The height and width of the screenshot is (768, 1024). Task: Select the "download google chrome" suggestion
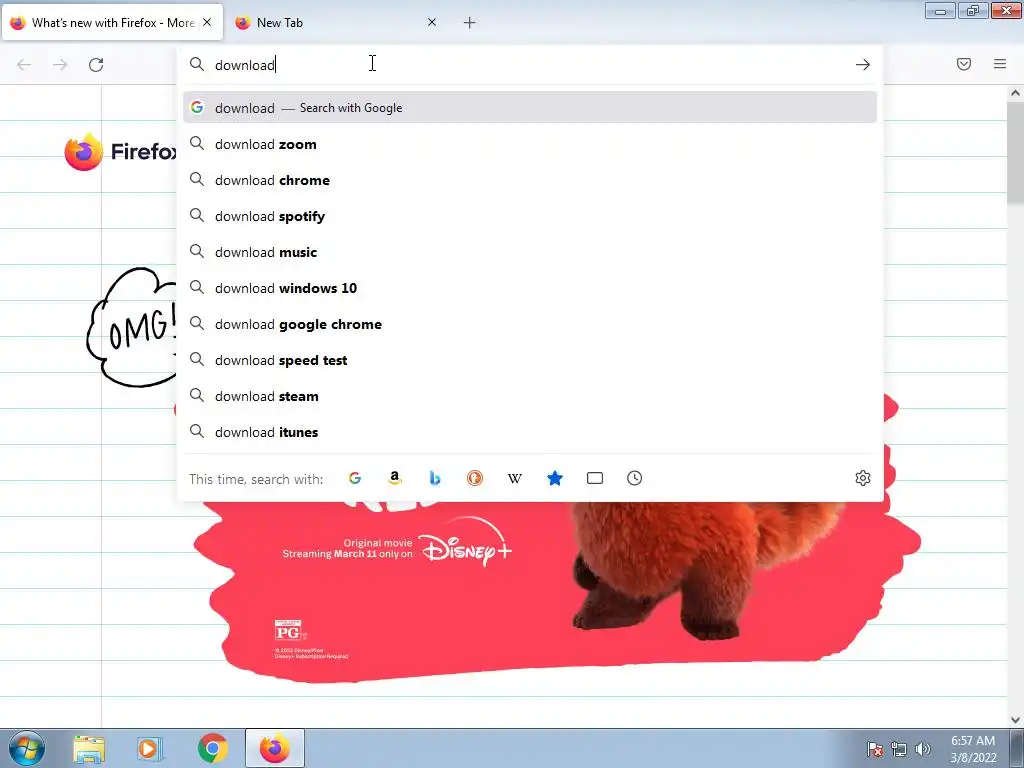[530, 324]
